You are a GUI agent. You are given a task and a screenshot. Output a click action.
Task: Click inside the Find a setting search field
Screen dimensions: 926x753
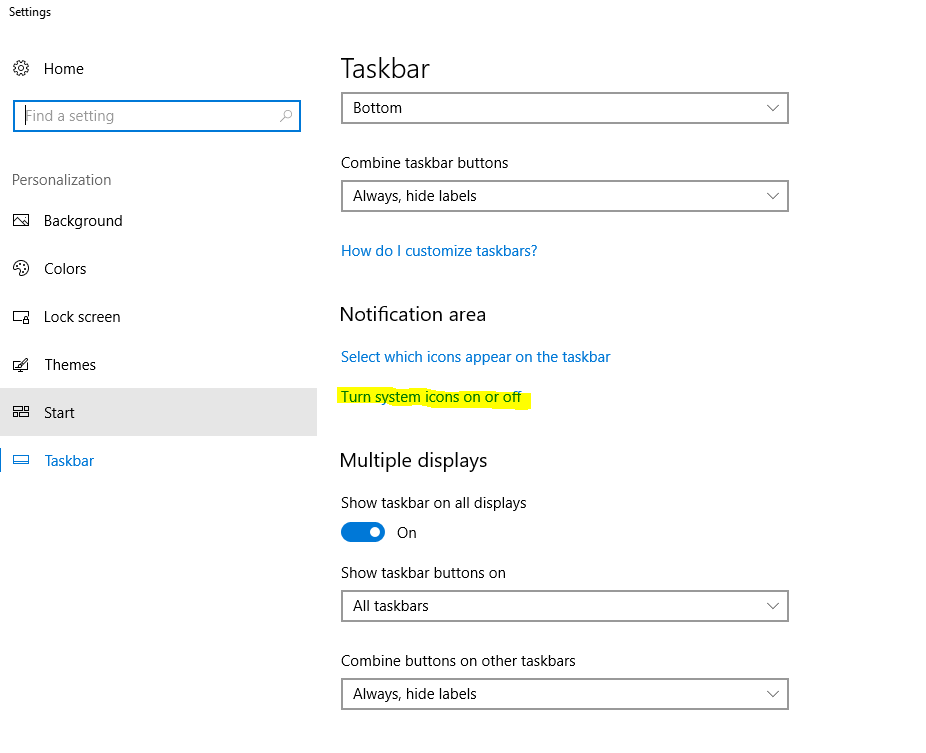tap(150, 115)
